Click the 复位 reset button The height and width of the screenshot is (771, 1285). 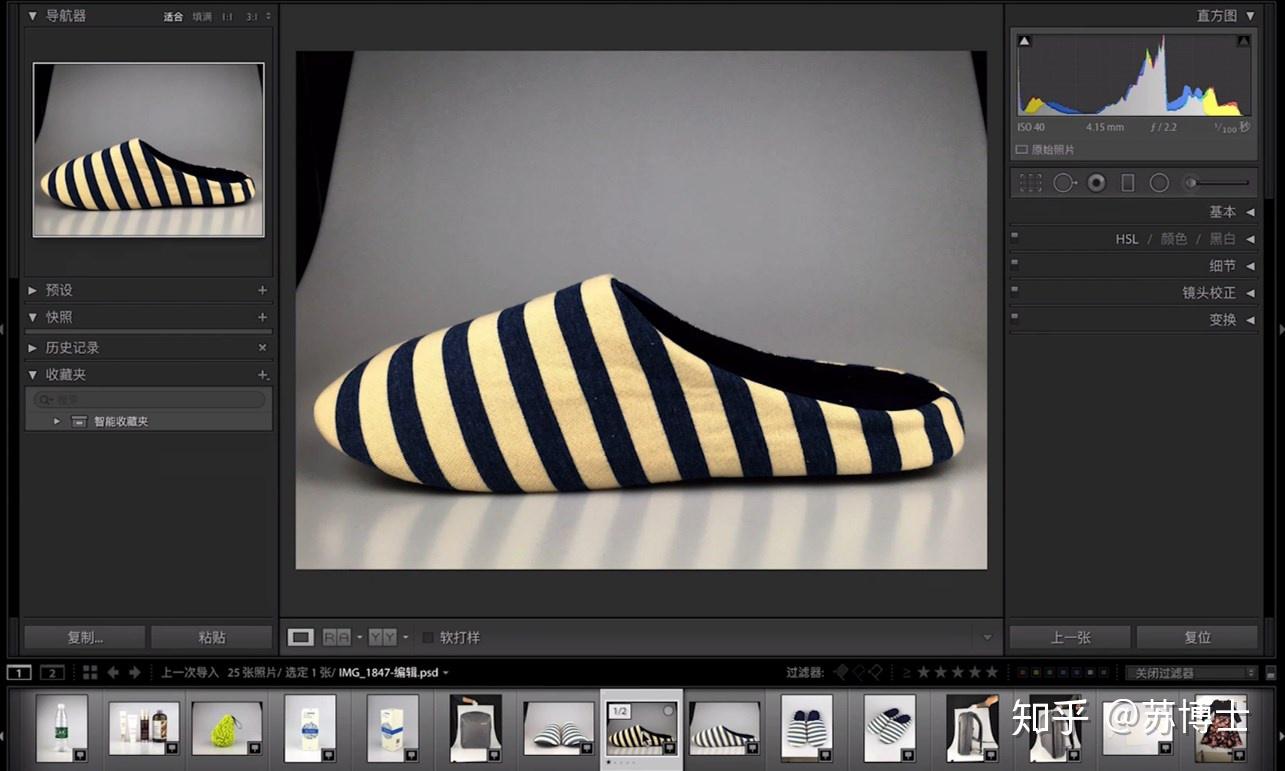[1197, 637]
